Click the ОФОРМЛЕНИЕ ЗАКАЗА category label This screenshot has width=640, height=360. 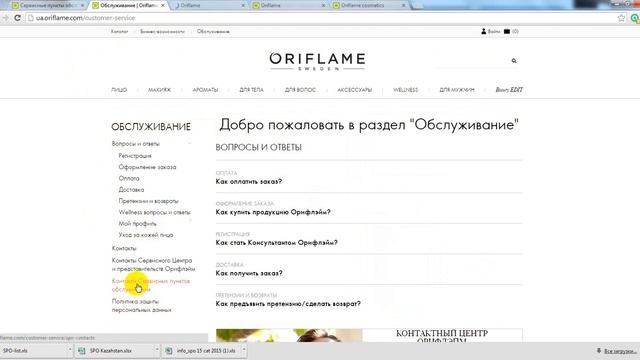click(244, 204)
